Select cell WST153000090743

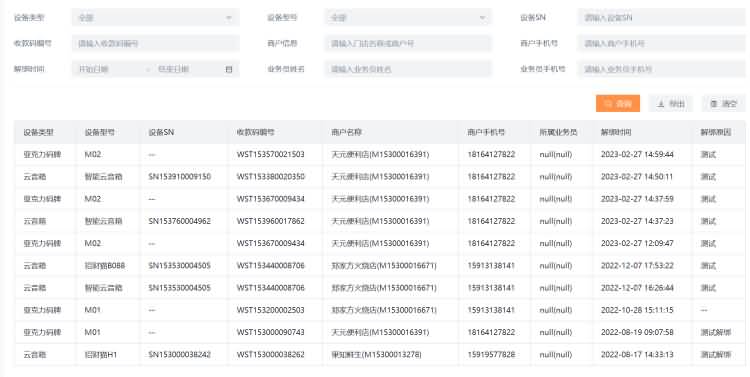[271, 332]
